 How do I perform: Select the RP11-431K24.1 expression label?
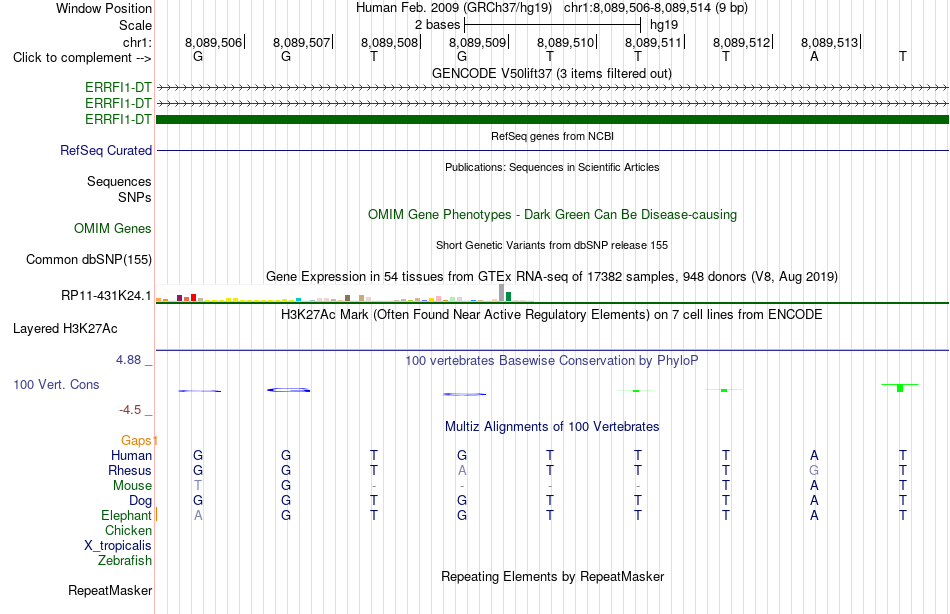pyautogui.click(x=106, y=296)
